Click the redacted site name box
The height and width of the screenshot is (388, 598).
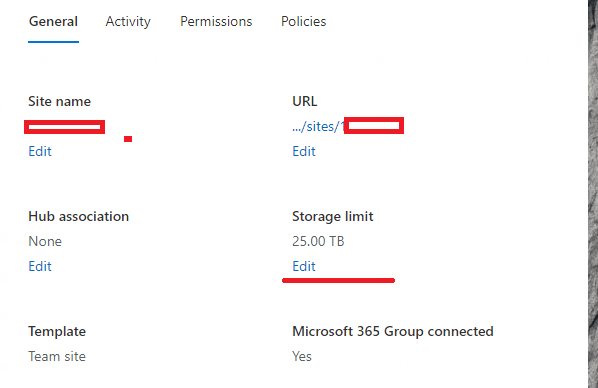click(64, 127)
